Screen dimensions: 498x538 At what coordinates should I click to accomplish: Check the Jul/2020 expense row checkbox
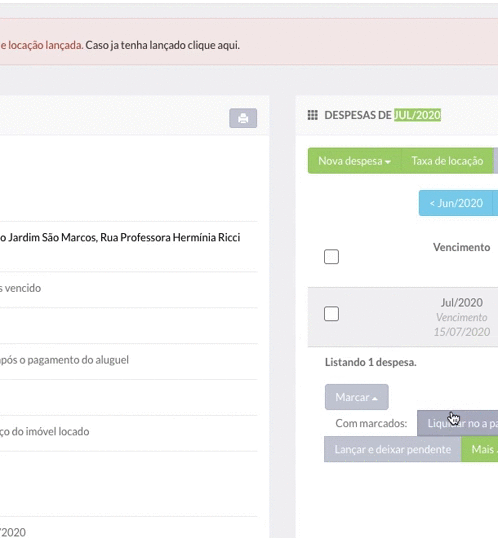tap(331, 314)
